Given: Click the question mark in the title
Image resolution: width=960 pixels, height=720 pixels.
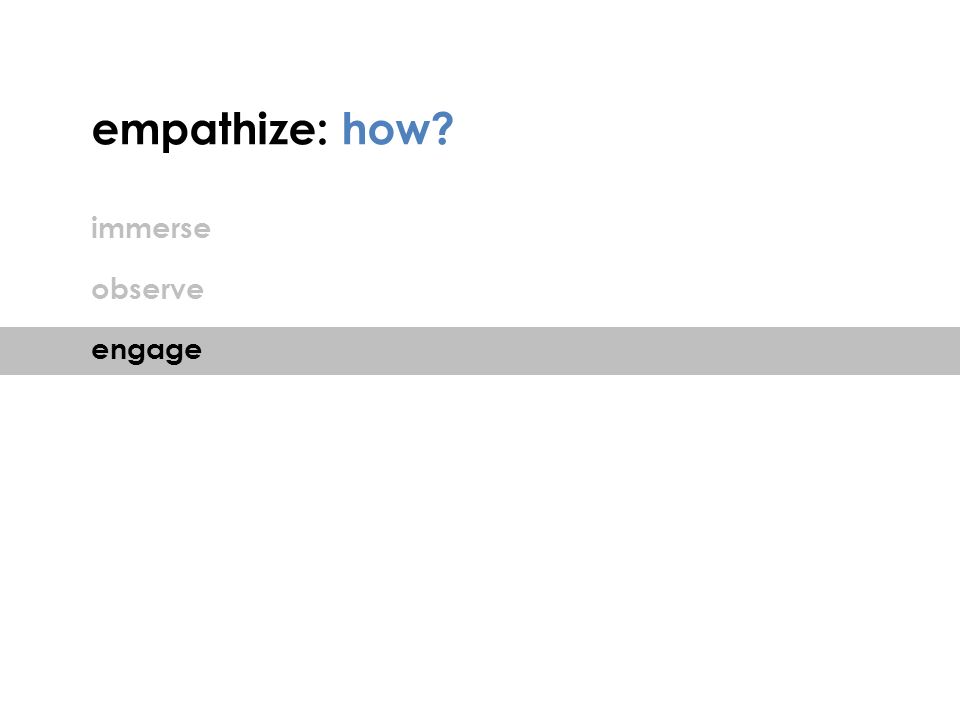Looking at the screenshot, I should click(441, 129).
